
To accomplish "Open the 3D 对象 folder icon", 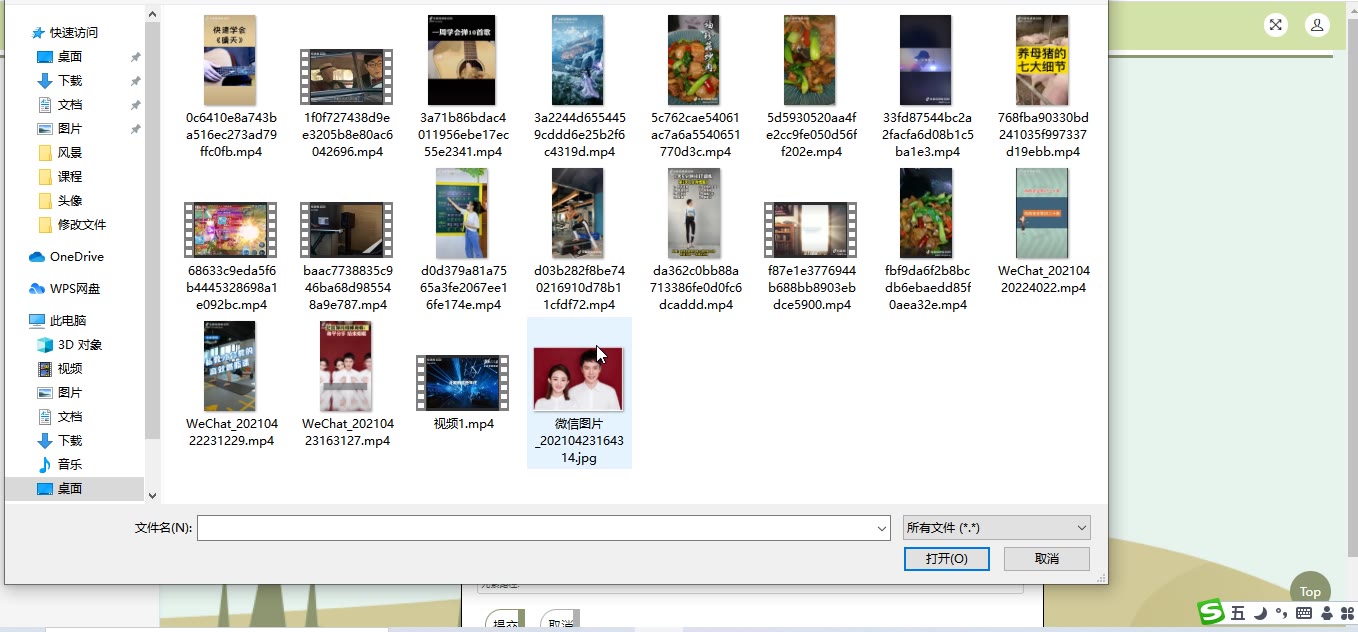I will (44, 345).
